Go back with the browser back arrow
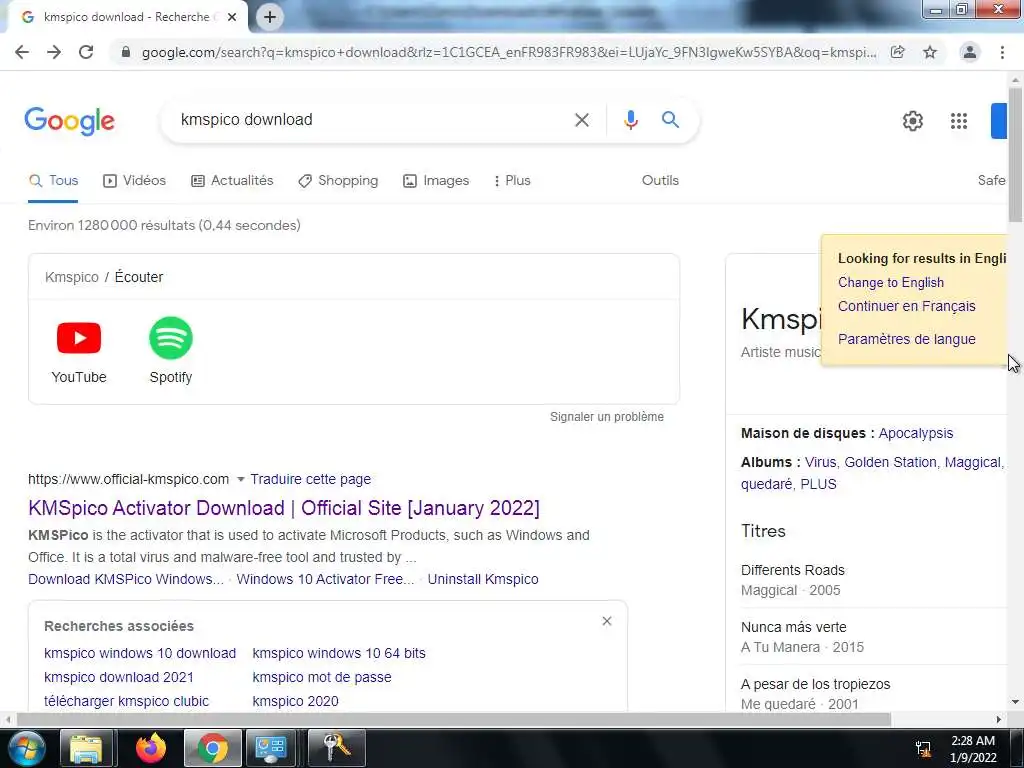Viewport: 1024px width, 768px height. pos(22,52)
